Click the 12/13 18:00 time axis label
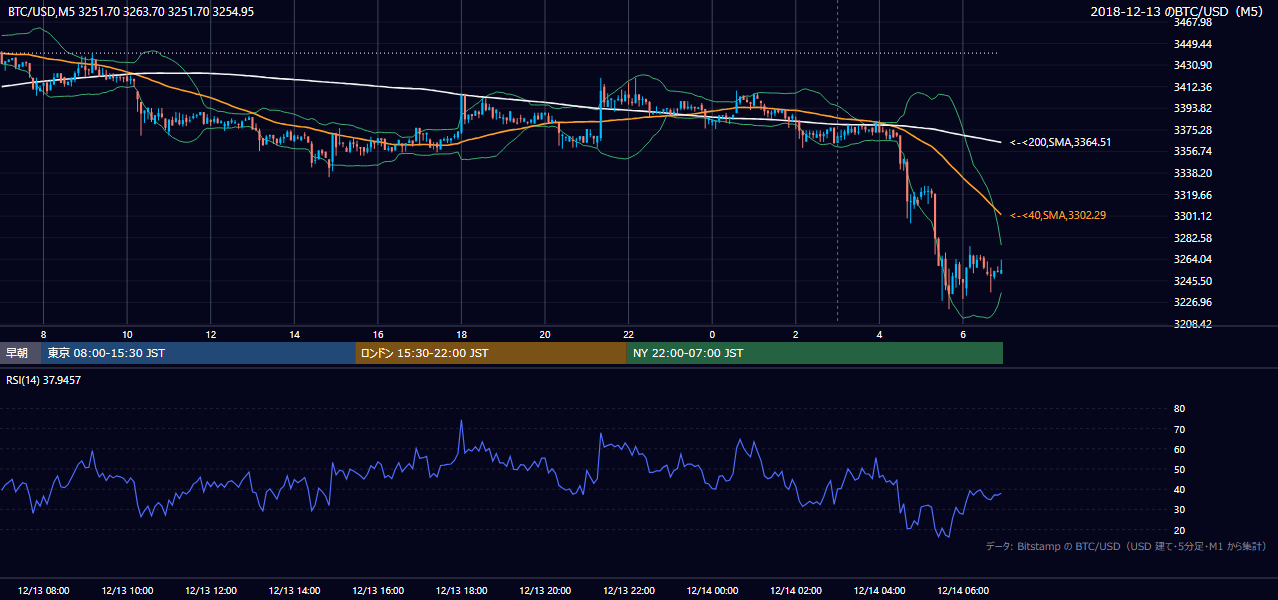1278x600 pixels. coord(461,591)
